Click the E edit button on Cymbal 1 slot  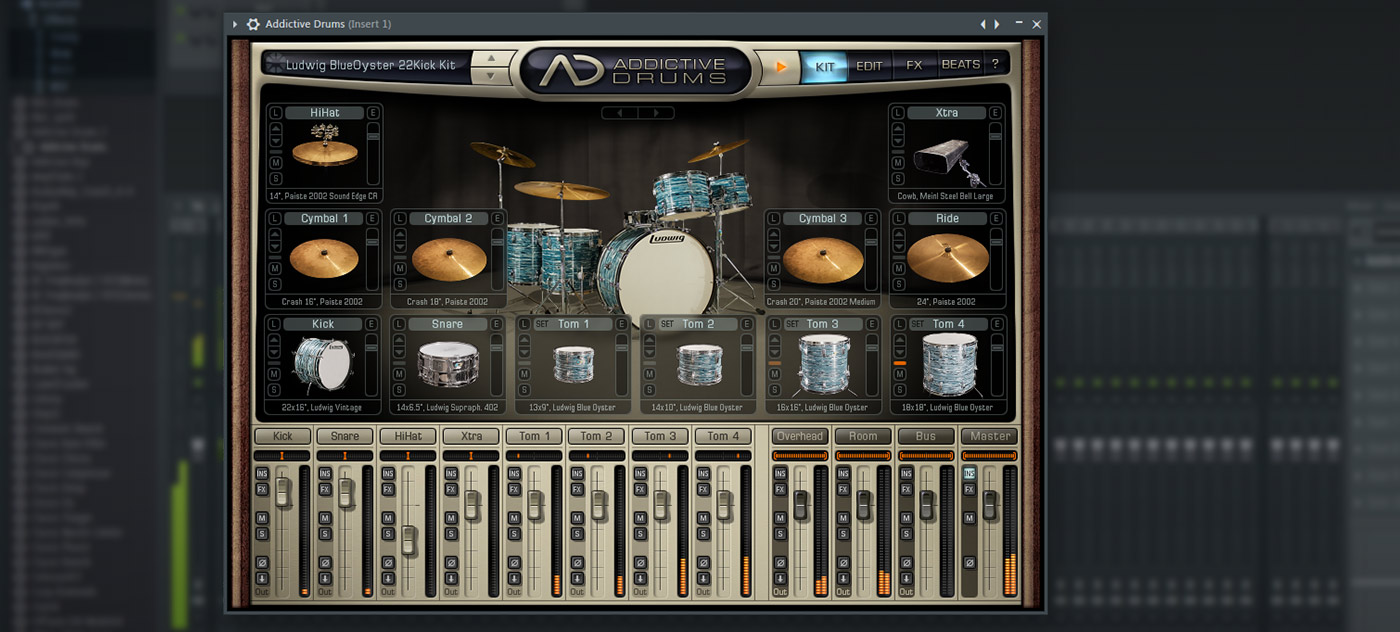point(372,218)
